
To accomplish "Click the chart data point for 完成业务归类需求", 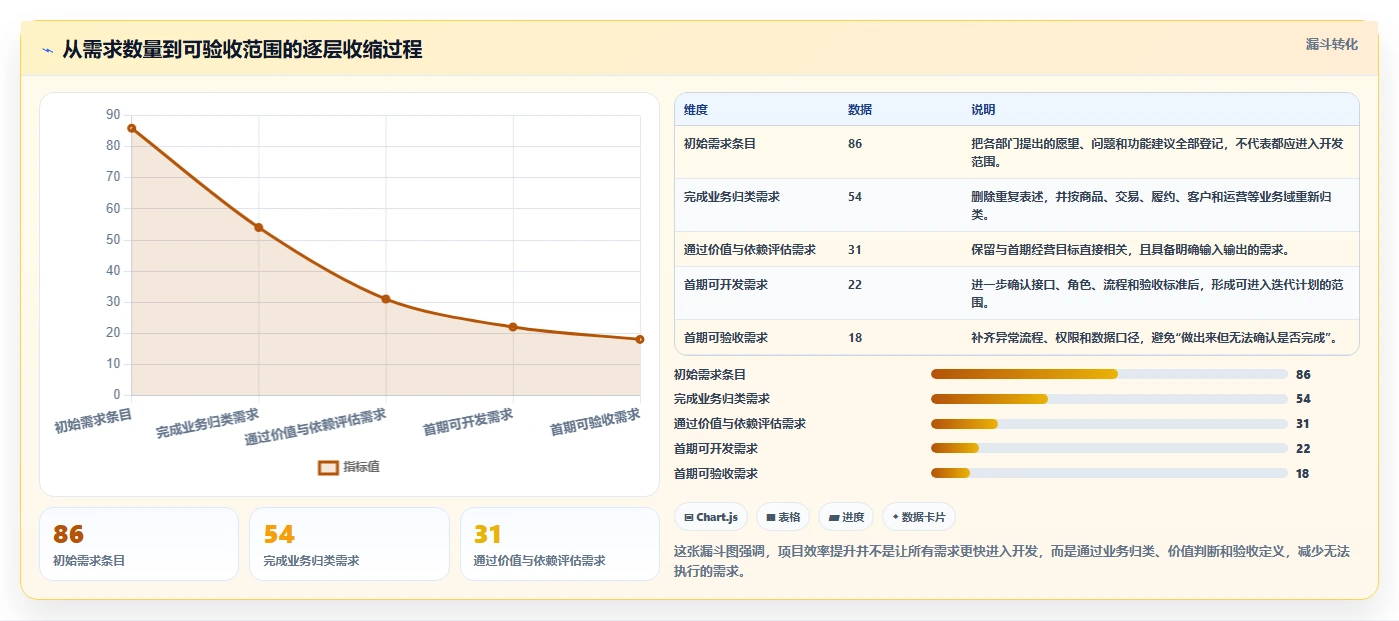I will (x=258, y=227).
